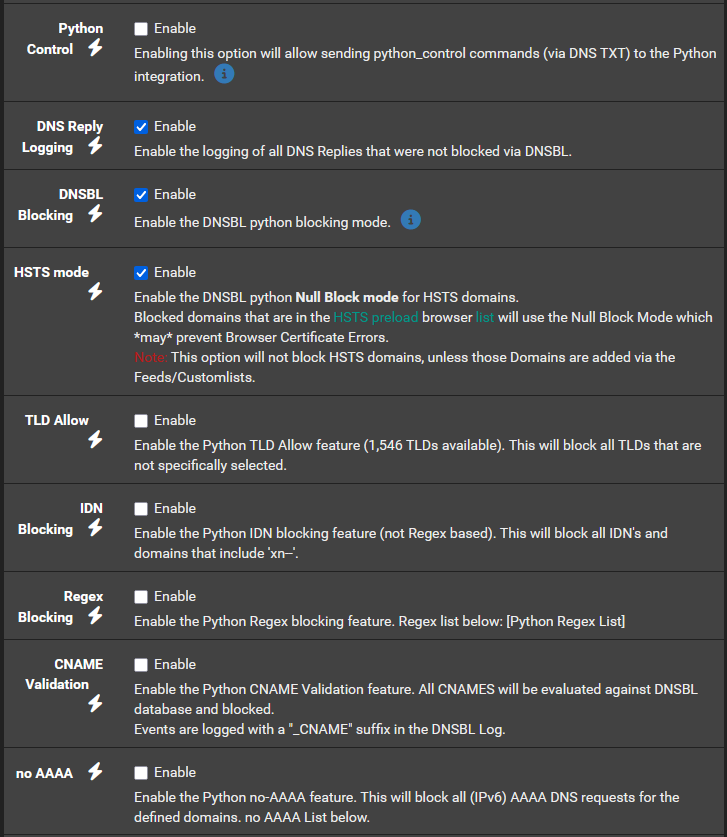This screenshot has width=727, height=837.
Task: Enable the Python Control checkbox
Action: click(x=141, y=29)
